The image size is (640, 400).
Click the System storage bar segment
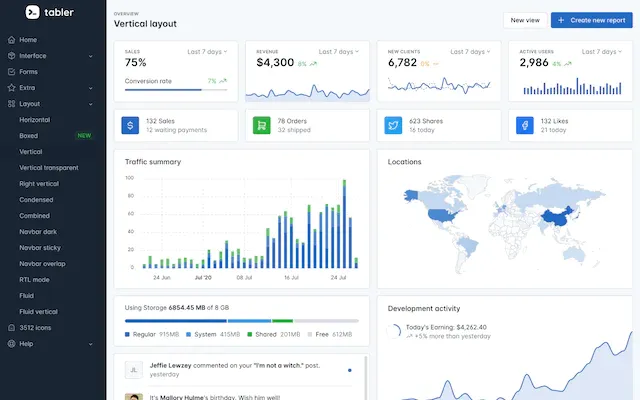click(x=249, y=321)
